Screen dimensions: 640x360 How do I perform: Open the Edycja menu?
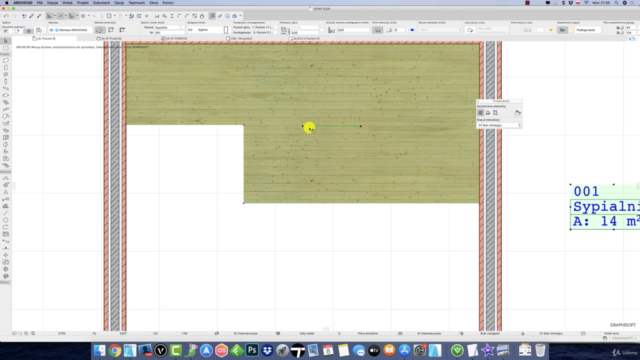coord(52,3)
